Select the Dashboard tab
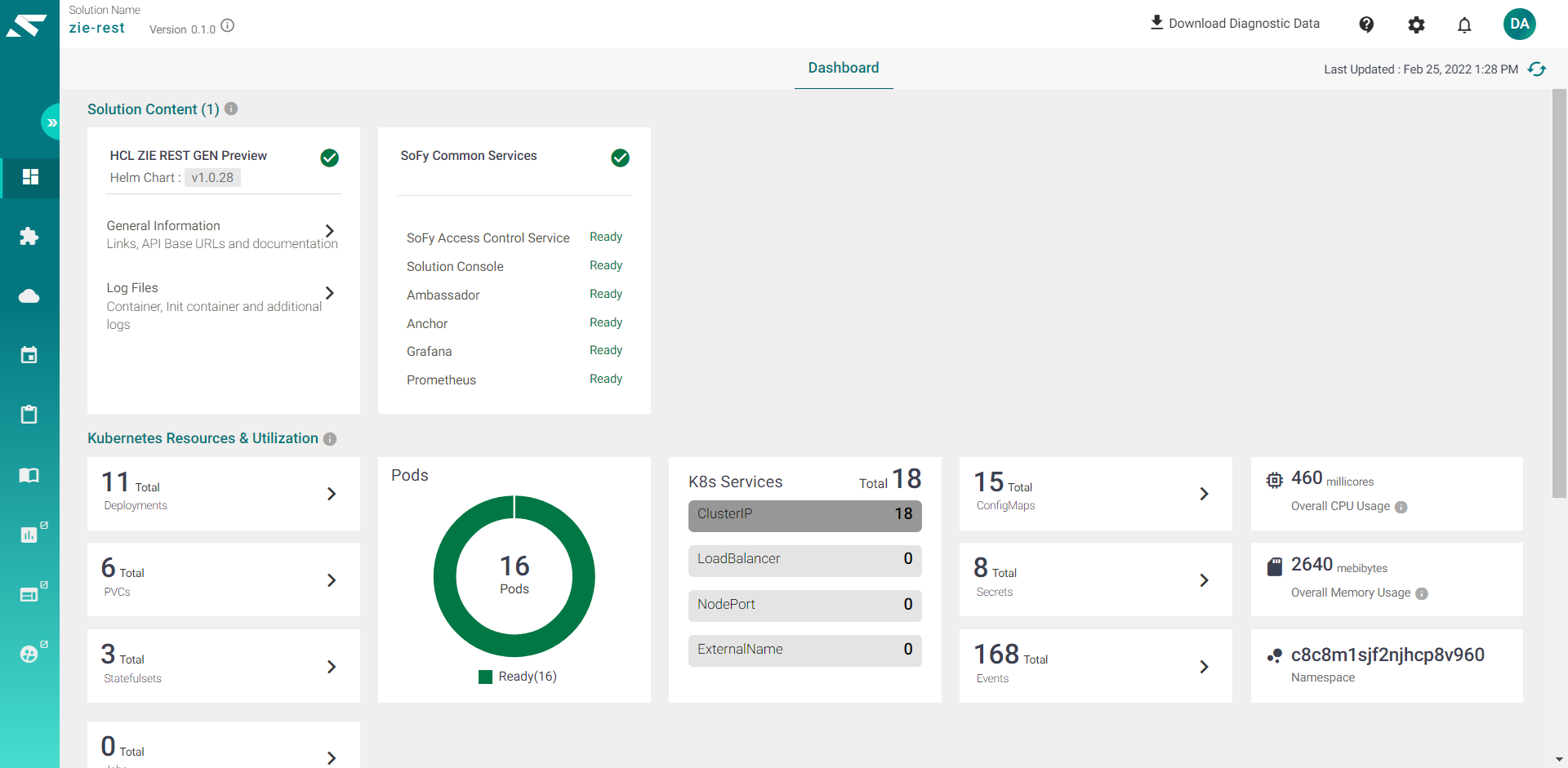This screenshot has height=768, width=1568. (844, 69)
